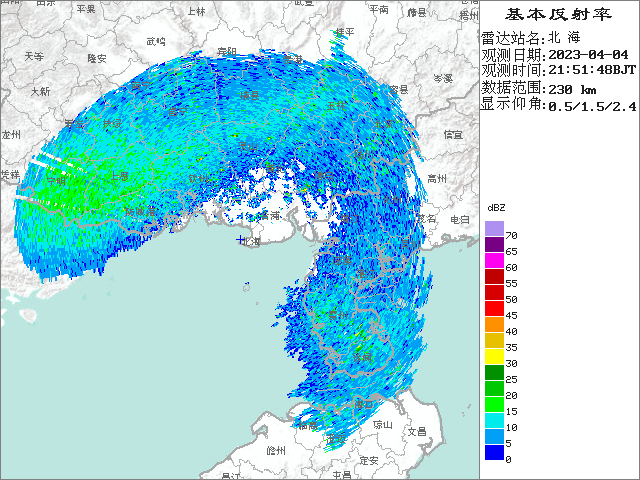Click the 高州 city label

(437, 178)
